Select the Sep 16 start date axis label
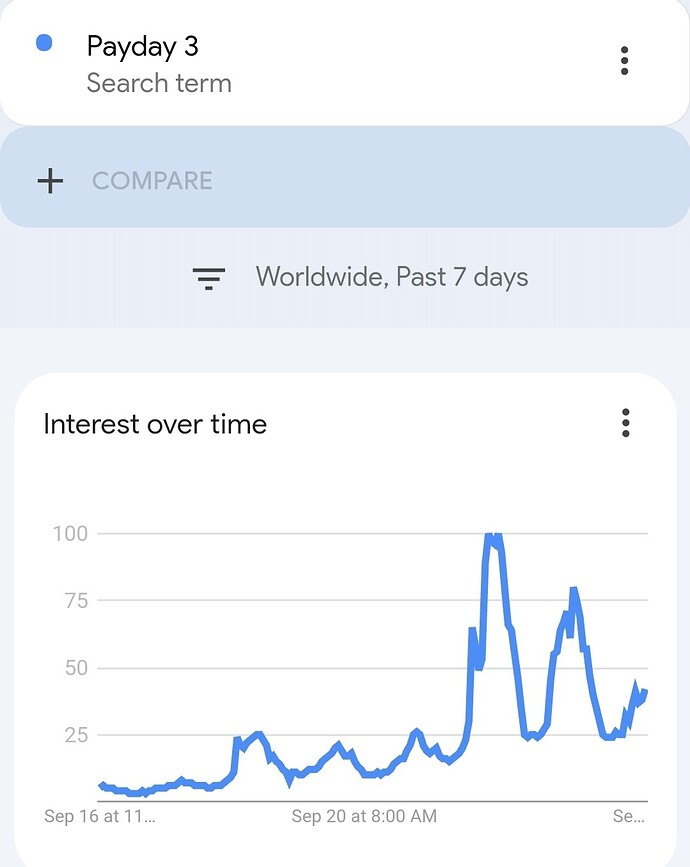Viewport: 690px width, 867px height. pos(100,816)
